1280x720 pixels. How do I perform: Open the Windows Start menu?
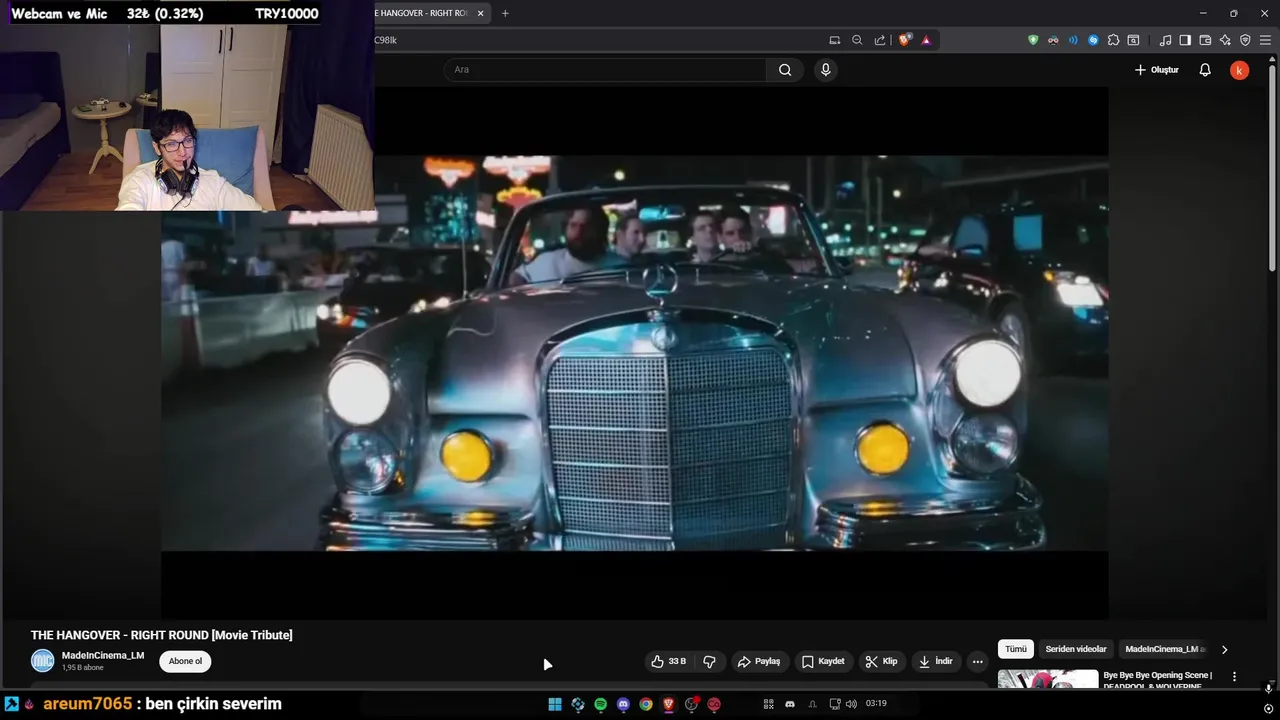pyautogui.click(x=555, y=704)
